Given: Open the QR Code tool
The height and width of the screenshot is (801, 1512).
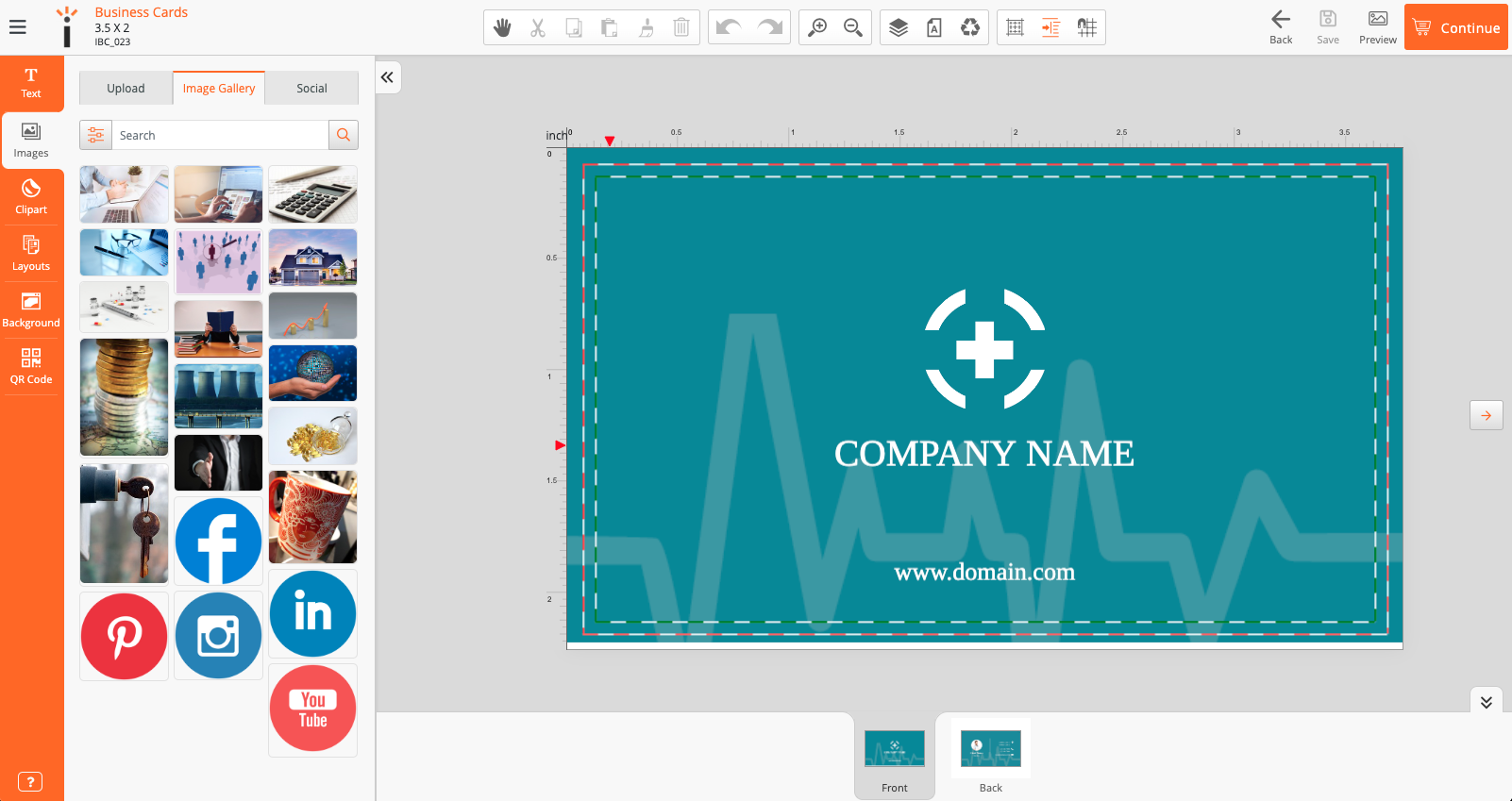Looking at the screenshot, I should [x=31, y=366].
